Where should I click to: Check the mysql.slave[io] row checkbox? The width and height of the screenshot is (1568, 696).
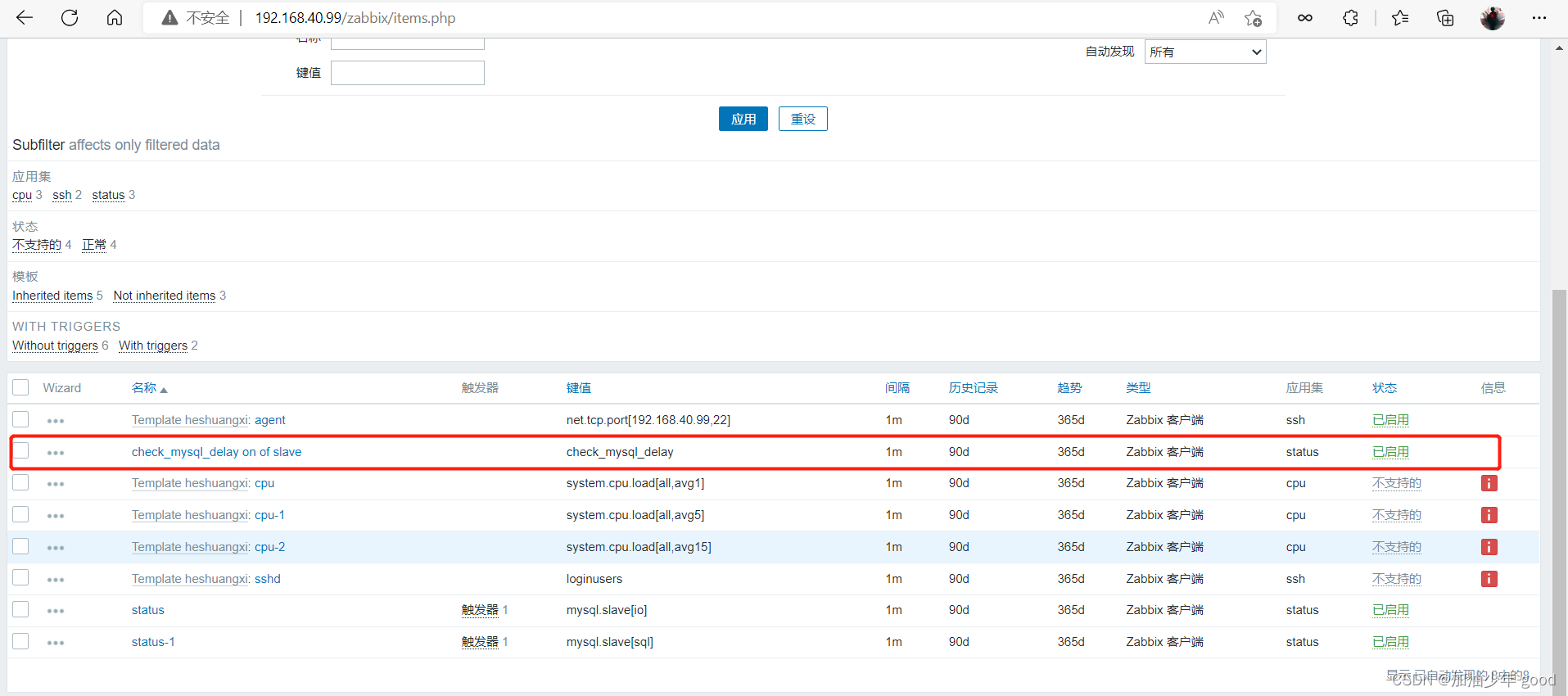click(20, 609)
